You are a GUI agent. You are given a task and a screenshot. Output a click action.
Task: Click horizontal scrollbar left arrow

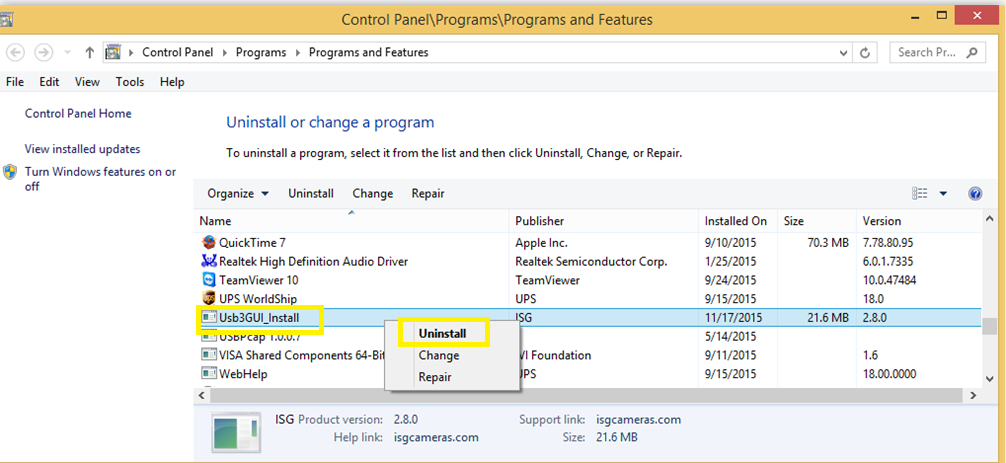(x=203, y=396)
